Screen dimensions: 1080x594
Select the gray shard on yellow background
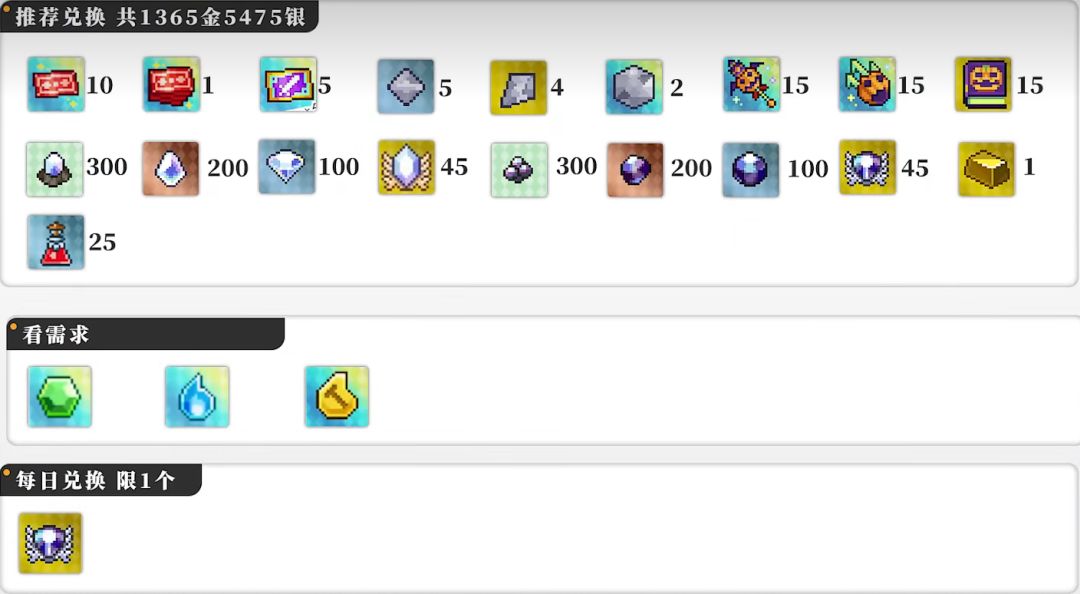click(519, 88)
